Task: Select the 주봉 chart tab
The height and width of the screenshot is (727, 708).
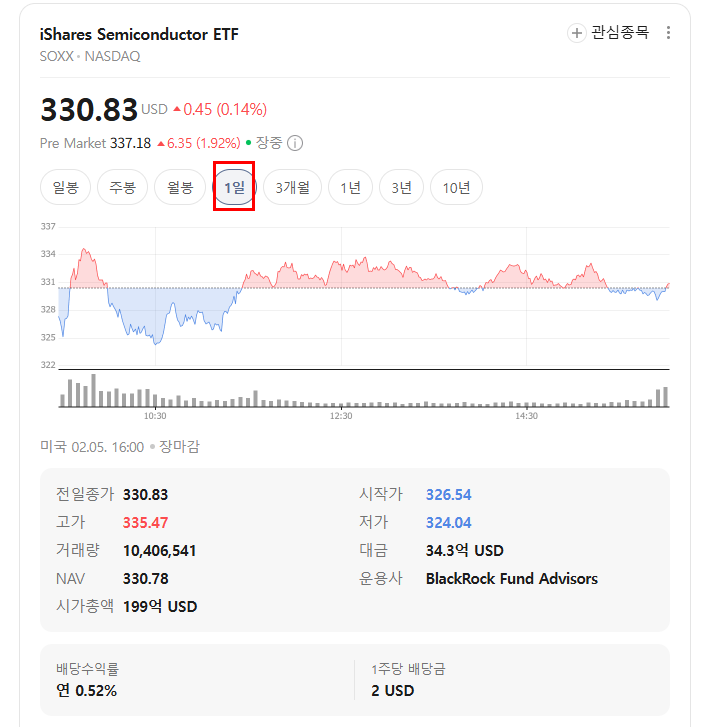Action: (122, 187)
